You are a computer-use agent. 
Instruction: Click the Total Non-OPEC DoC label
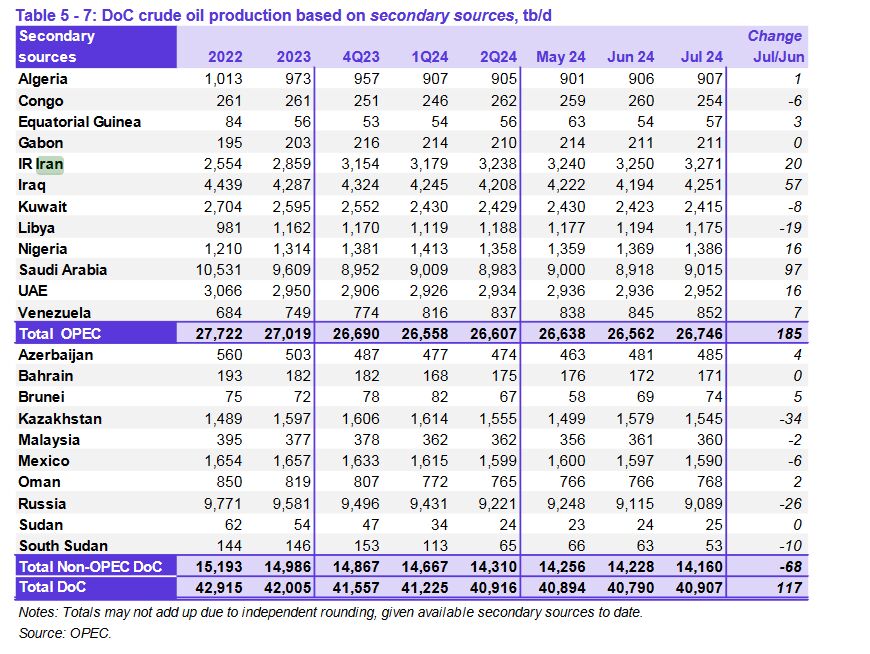(92, 567)
